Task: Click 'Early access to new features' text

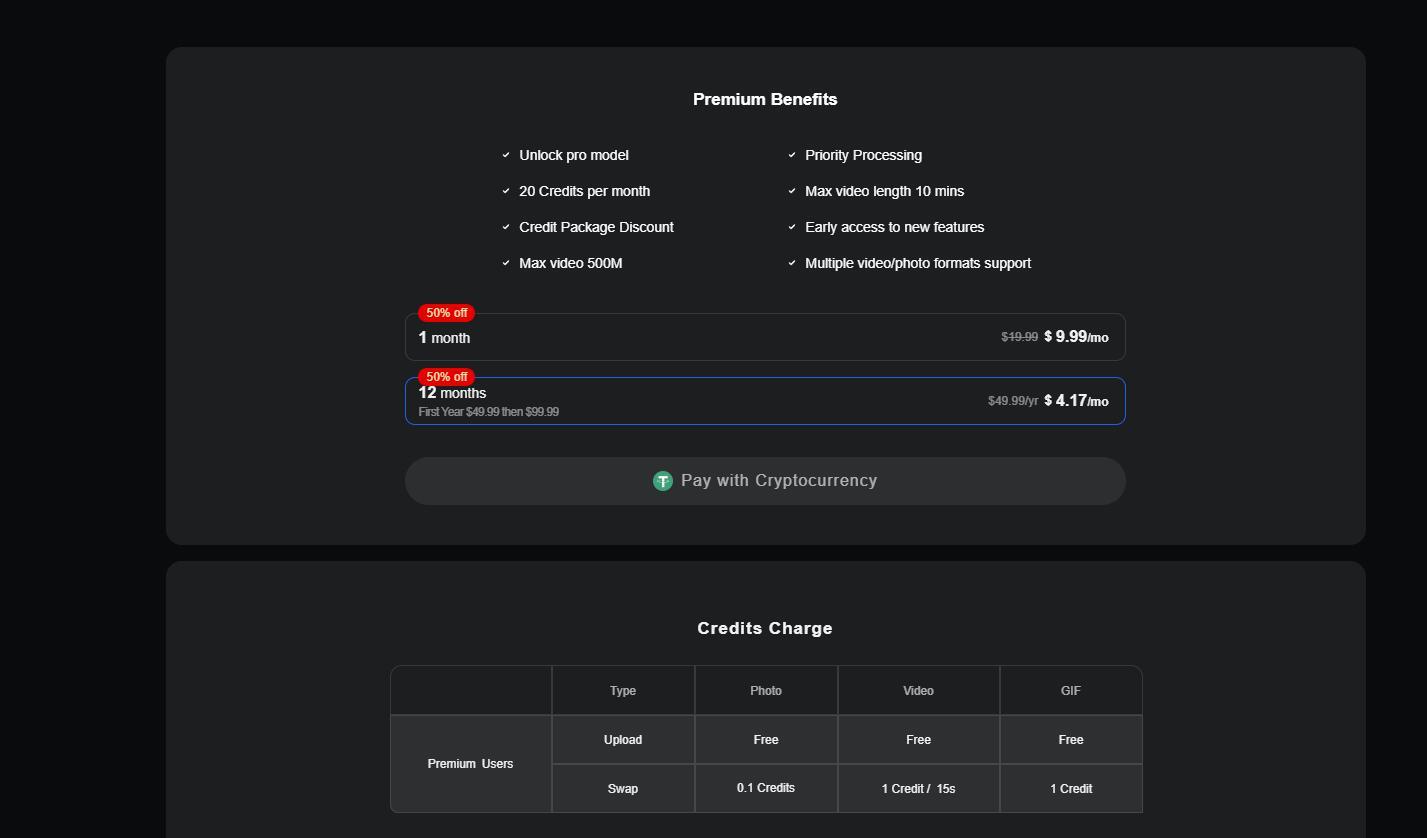Action: (x=894, y=227)
